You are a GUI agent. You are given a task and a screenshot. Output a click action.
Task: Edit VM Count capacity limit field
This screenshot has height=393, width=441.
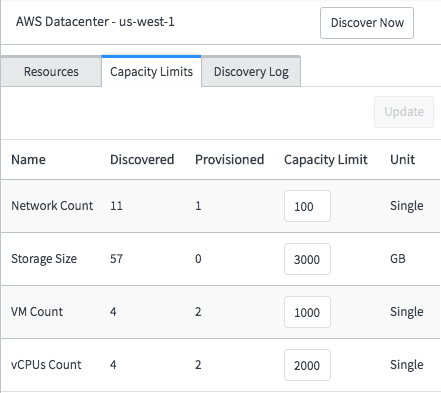coord(307,312)
